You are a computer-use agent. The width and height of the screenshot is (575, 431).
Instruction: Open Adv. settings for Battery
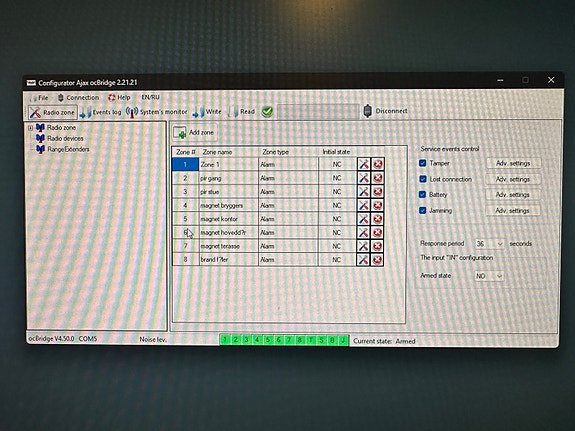tap(513, 194)
